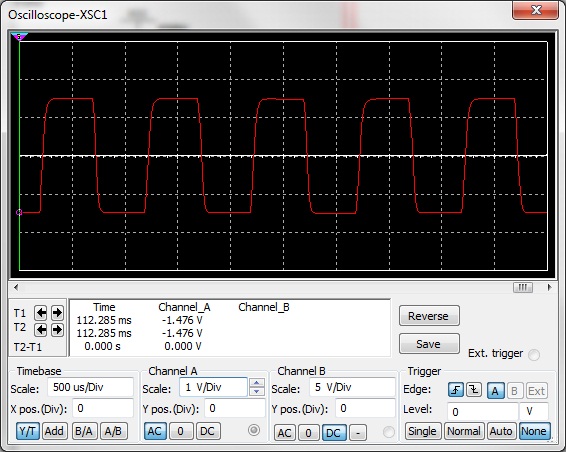Image resolution: width=566 pixels, height=452 pixels.
Task: Click Timebase Scale field 500 us/Div
Action: coord(90,387)
